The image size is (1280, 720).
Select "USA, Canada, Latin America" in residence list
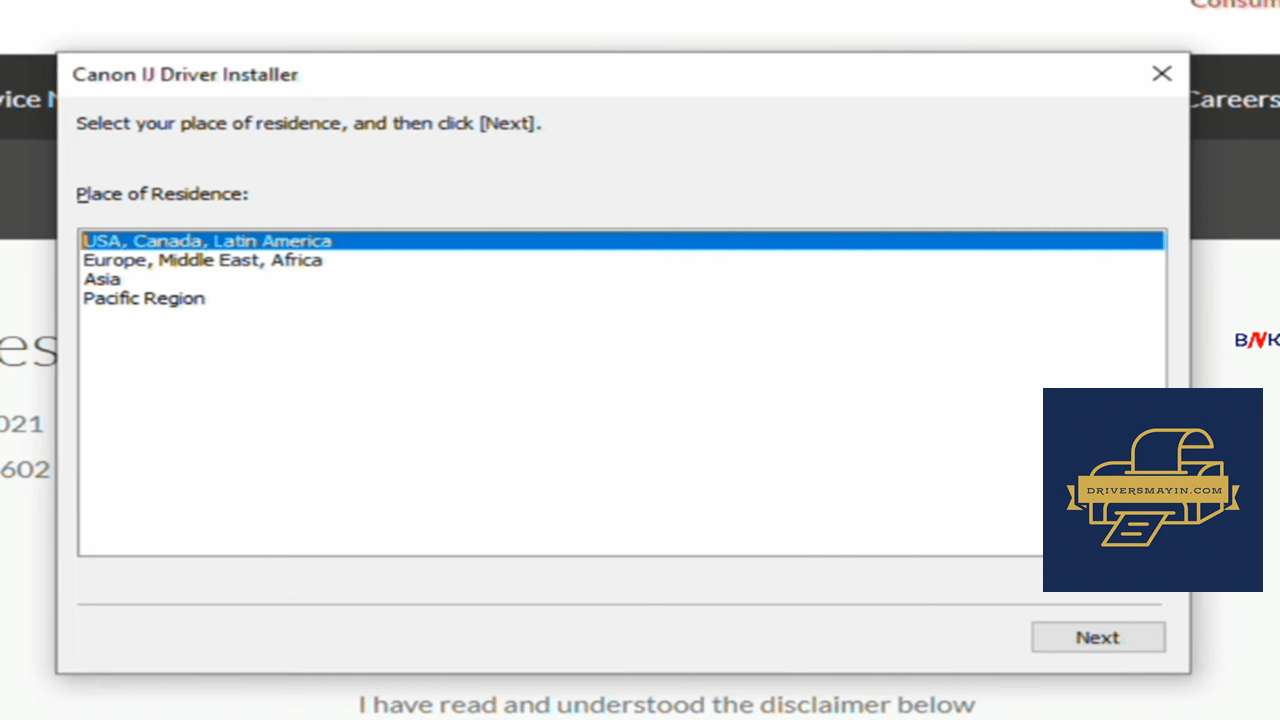(x=622, y=241)
